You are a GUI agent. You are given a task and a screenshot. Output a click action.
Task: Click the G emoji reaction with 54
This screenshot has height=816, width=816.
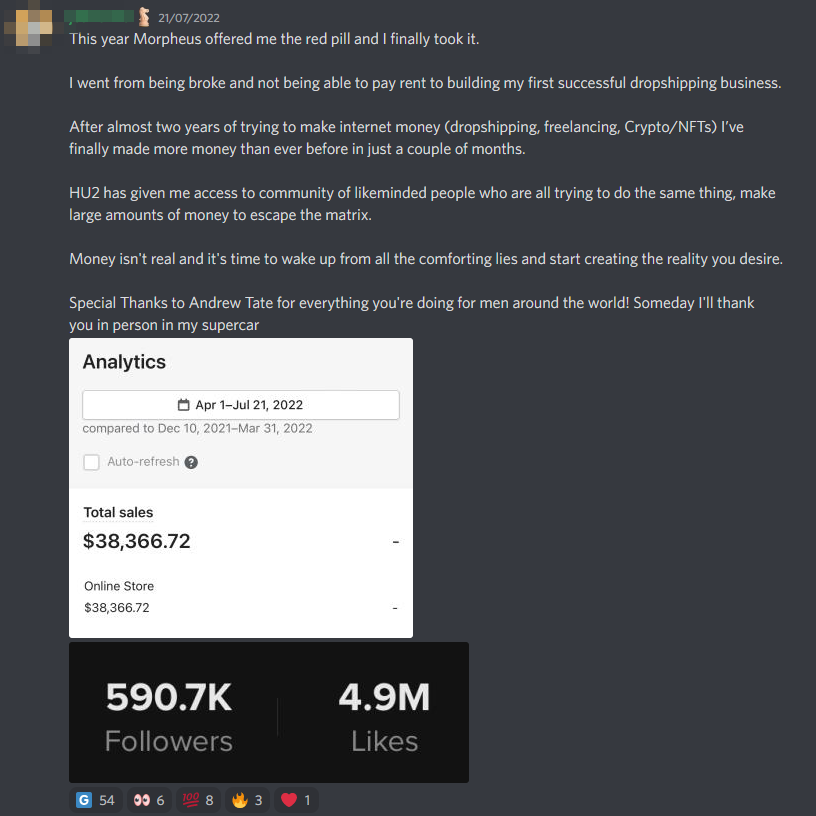[96, 800]
